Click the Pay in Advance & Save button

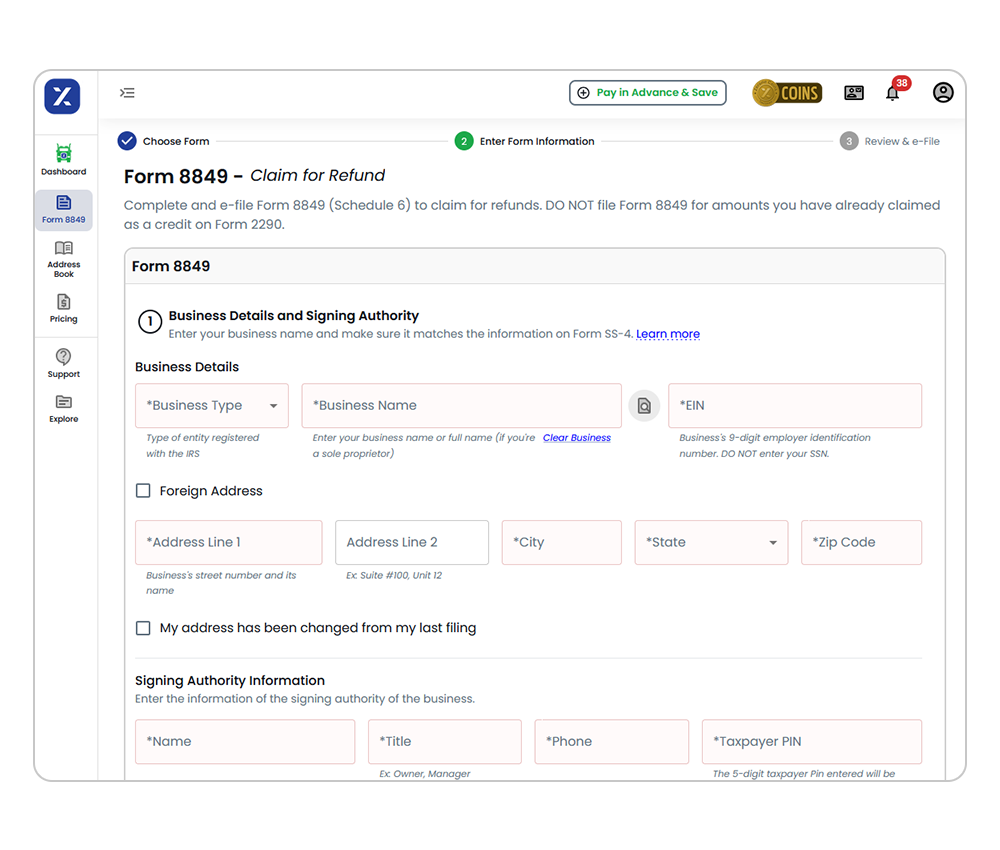tap(647, 93)
